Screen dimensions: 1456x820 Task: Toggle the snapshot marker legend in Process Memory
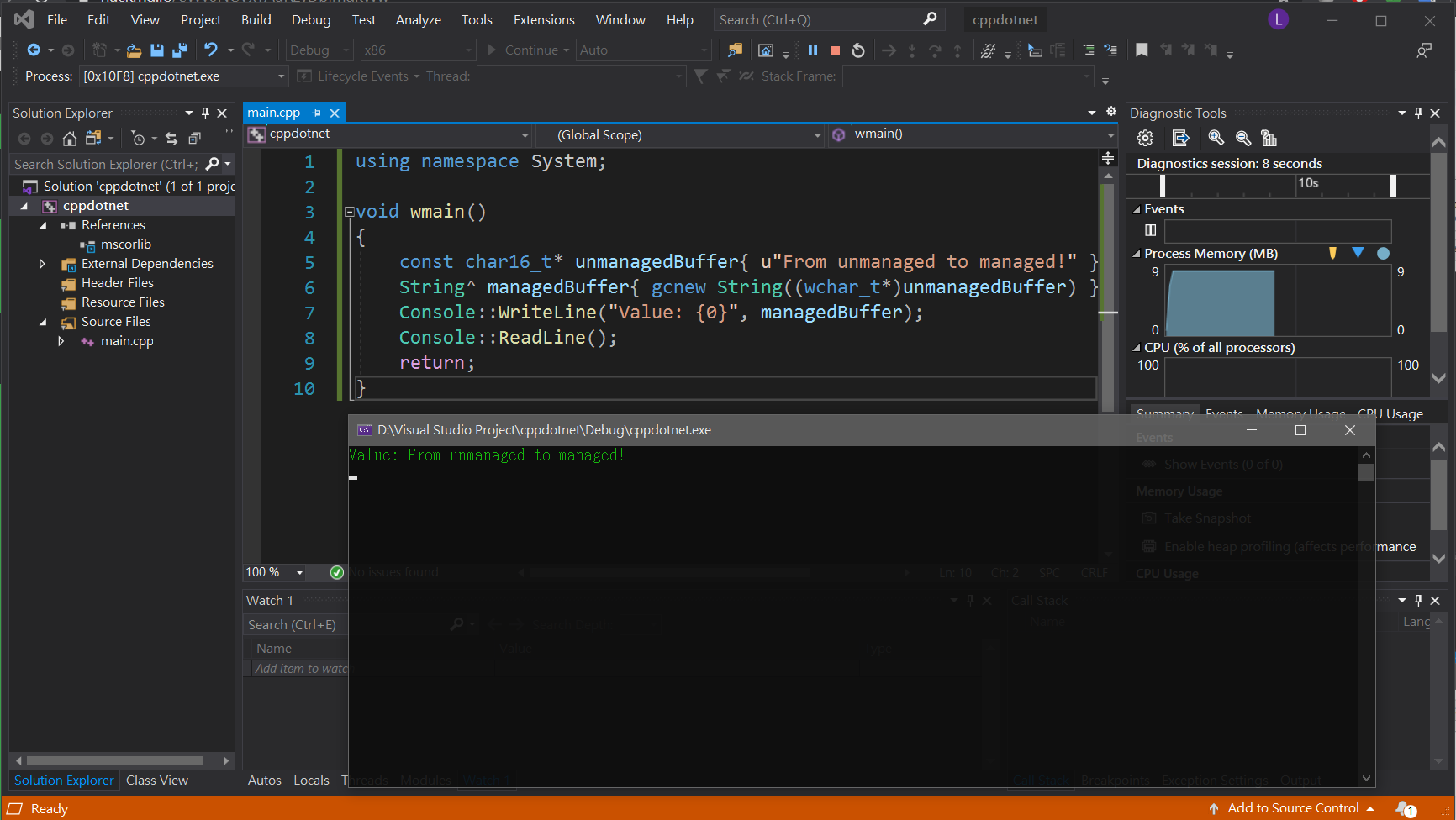[x=1332, y=253]
